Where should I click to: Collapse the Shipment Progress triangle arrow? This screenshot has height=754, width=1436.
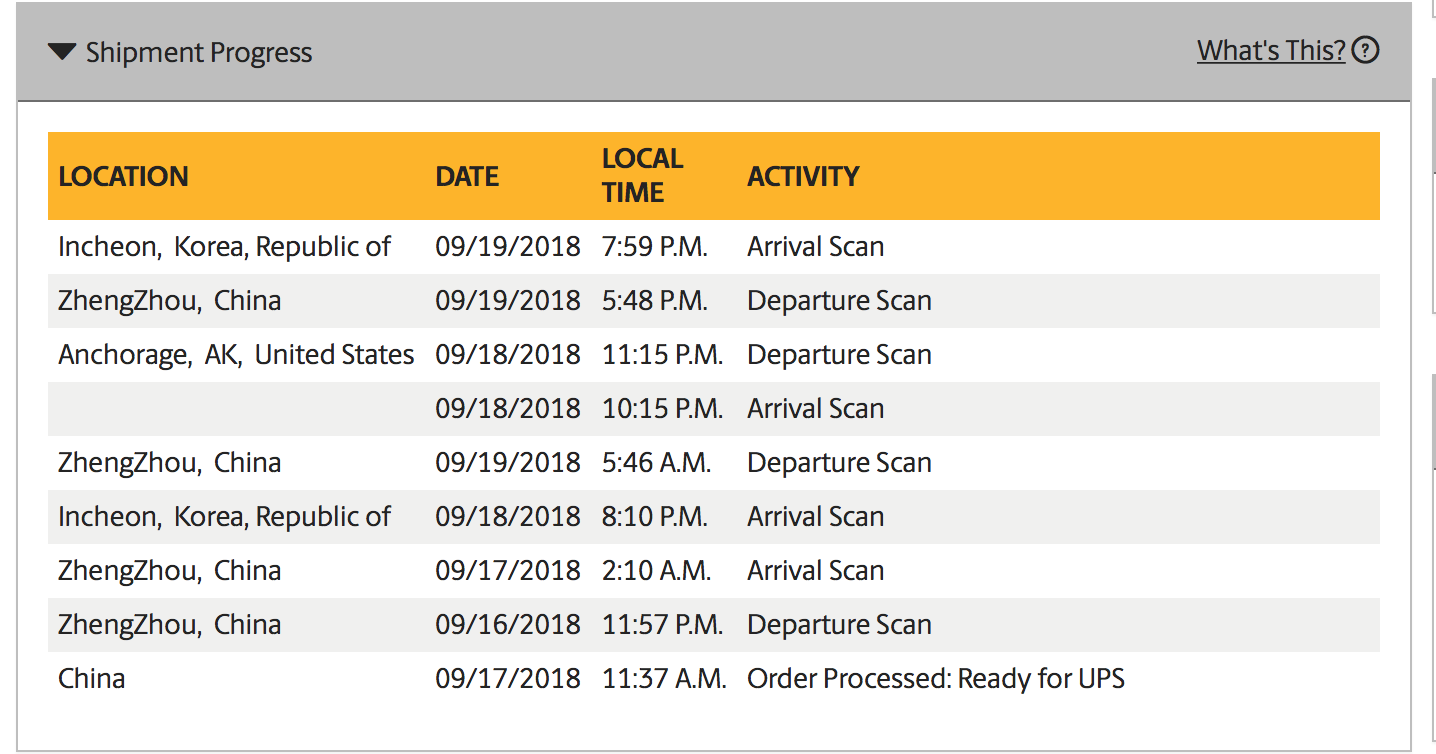[x=62, y=52]
